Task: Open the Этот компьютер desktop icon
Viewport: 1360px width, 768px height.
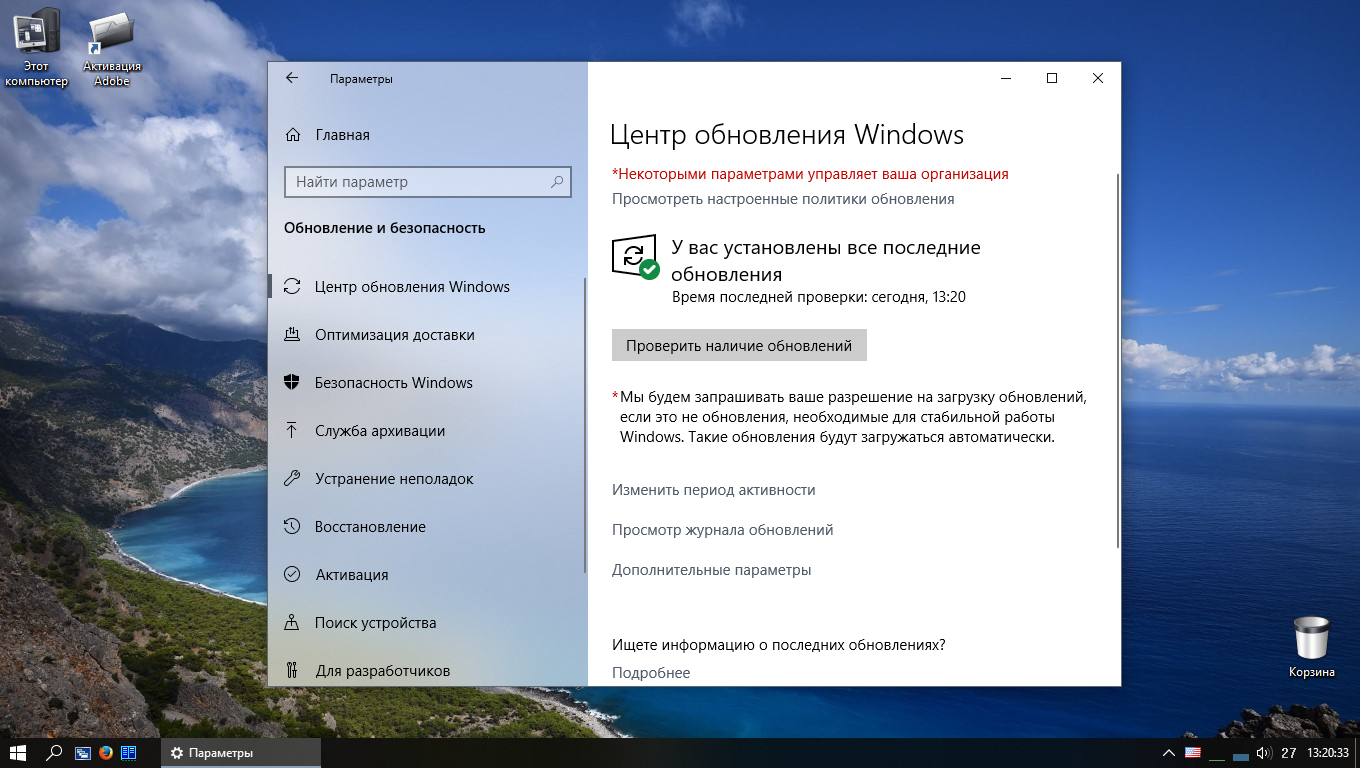Action: 36,49
